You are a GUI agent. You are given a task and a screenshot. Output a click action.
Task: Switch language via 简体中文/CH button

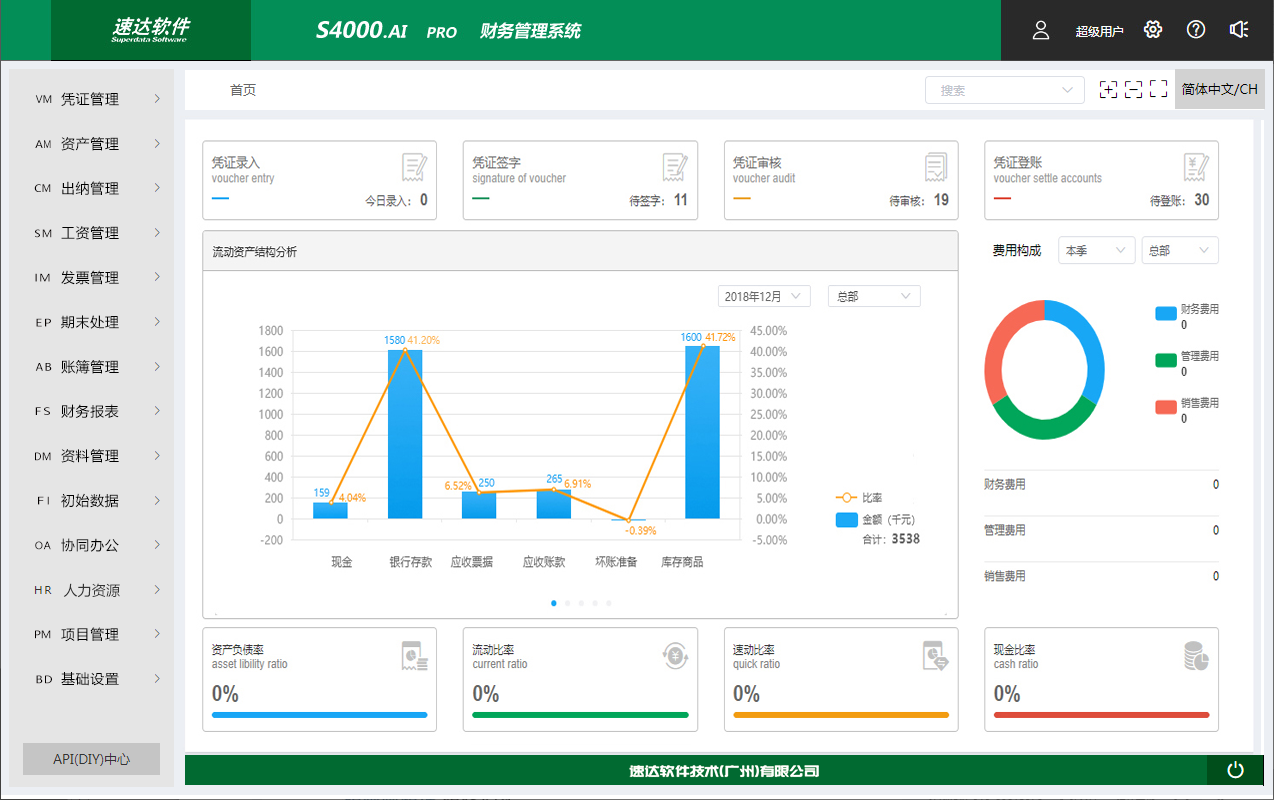1219,89
